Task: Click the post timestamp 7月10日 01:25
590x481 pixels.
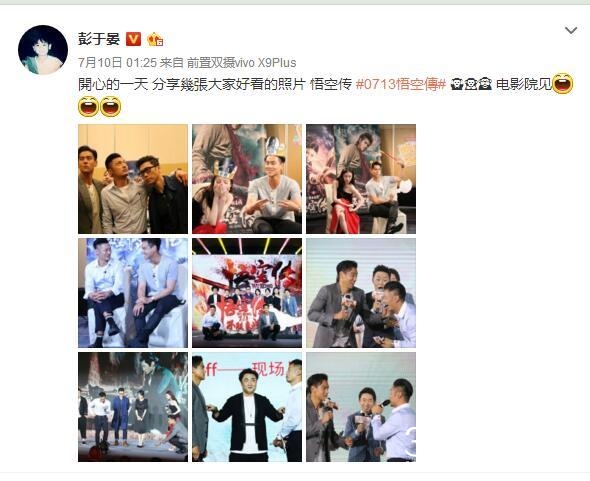Action: 117,62
